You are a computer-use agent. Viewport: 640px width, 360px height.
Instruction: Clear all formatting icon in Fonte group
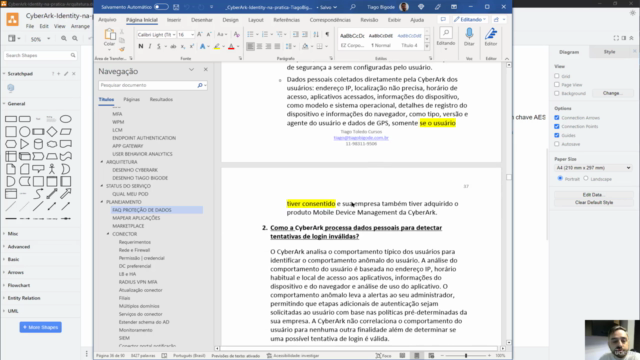pos(236,35)
